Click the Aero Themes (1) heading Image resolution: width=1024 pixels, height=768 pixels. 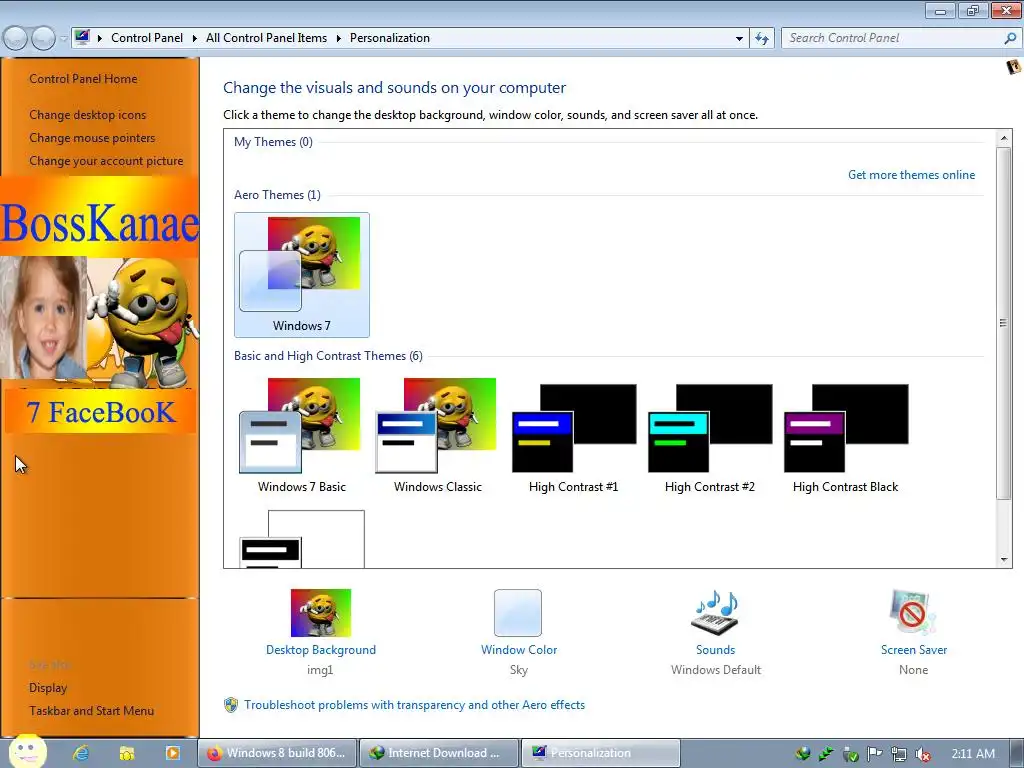click(x=277, y=195)
